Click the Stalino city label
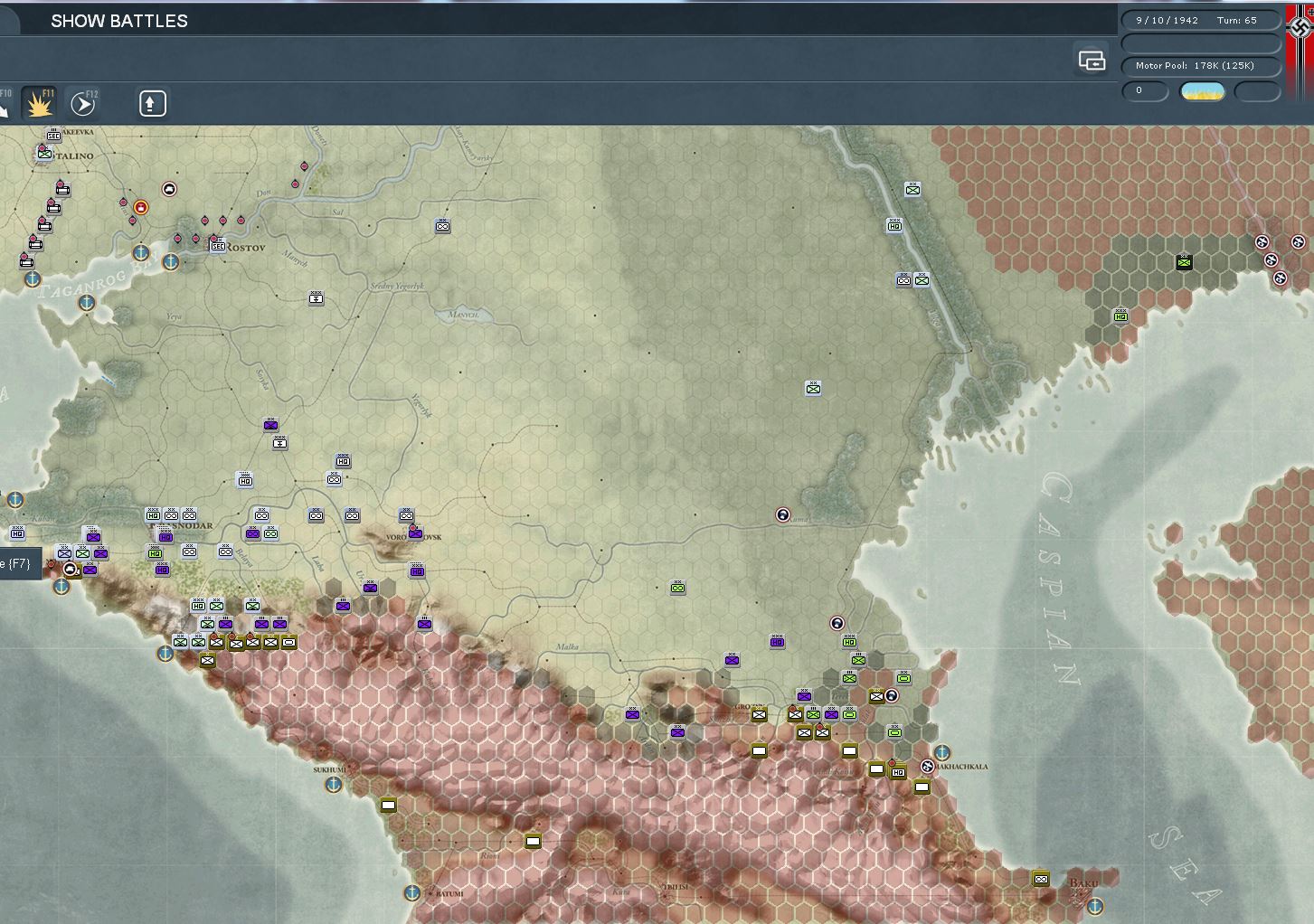Screen dimensions: 1314x924 tap(74, 156)
